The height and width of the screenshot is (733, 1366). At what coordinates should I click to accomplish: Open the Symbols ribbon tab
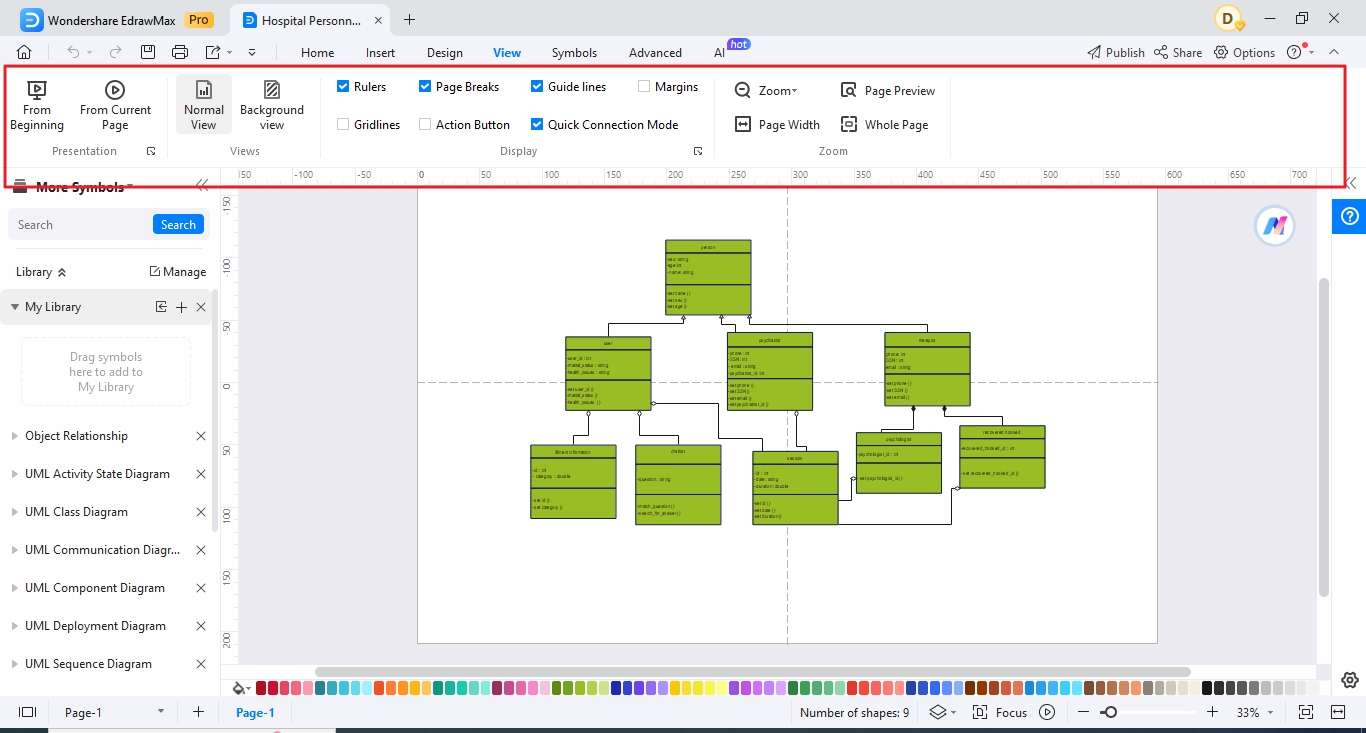click(x=574, y=53)
